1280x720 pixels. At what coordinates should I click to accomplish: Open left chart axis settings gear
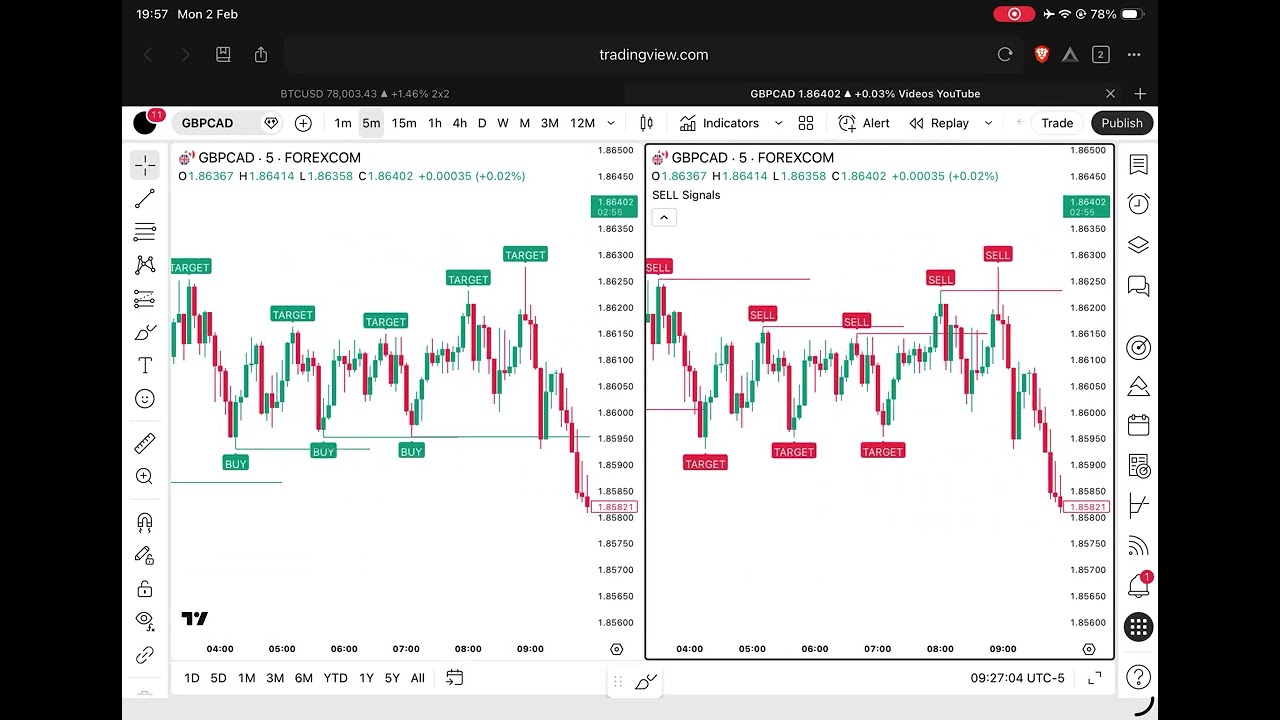[616, 649]
